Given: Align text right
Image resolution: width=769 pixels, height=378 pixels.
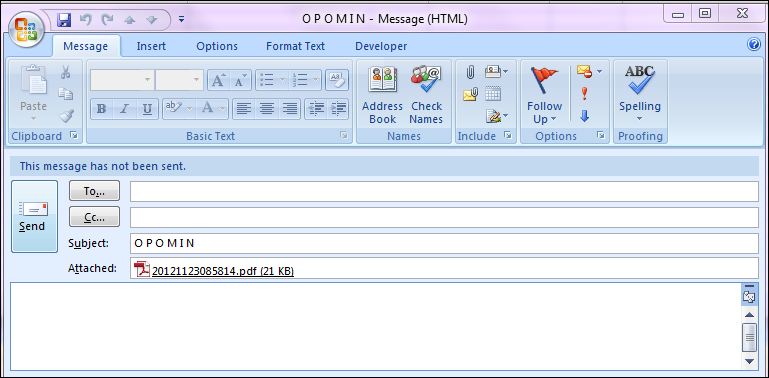Looking at the screenshot, I should (289, 109).
